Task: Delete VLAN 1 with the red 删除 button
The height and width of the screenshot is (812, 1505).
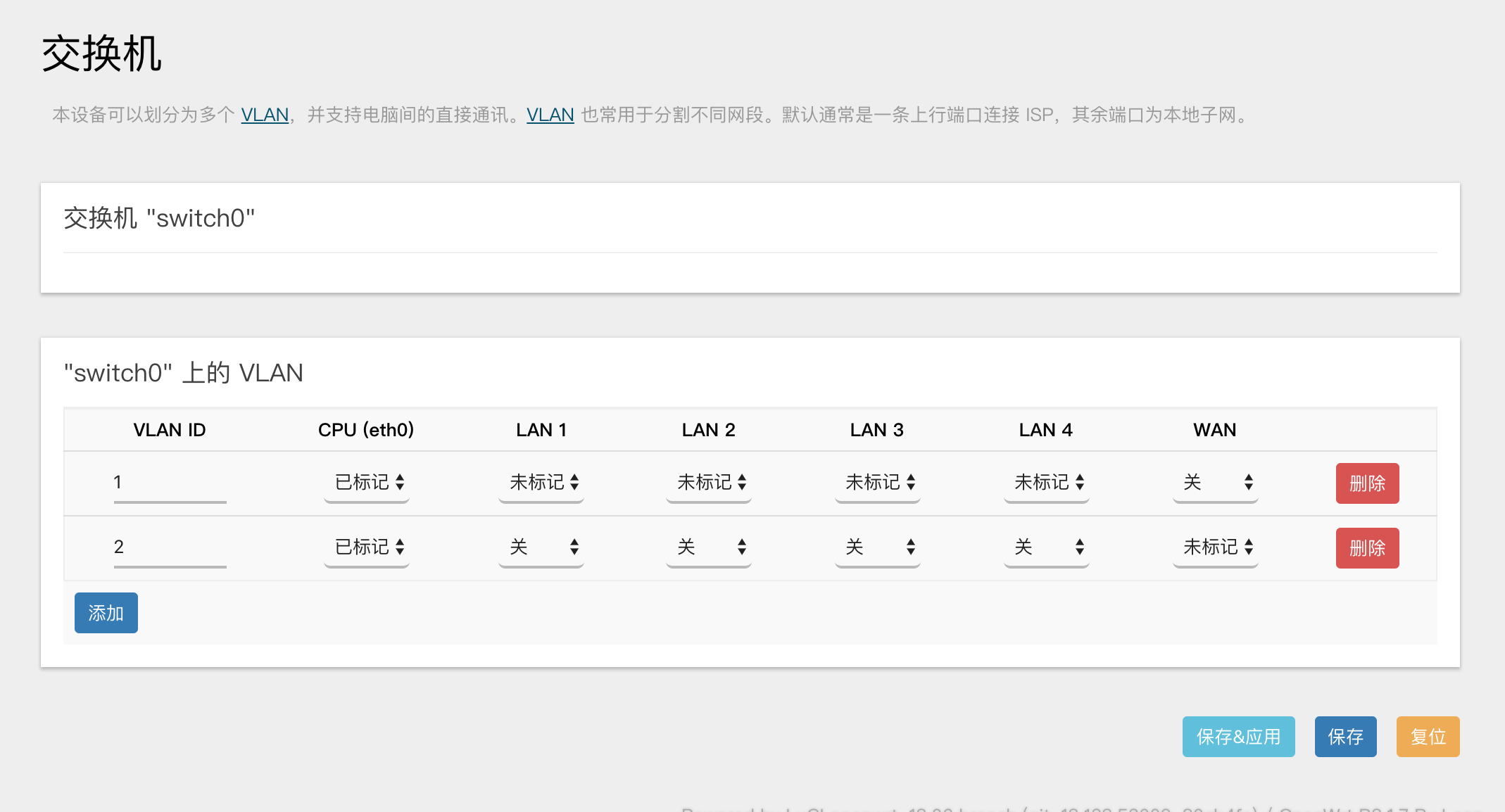Action: [x=1367, y=483]
